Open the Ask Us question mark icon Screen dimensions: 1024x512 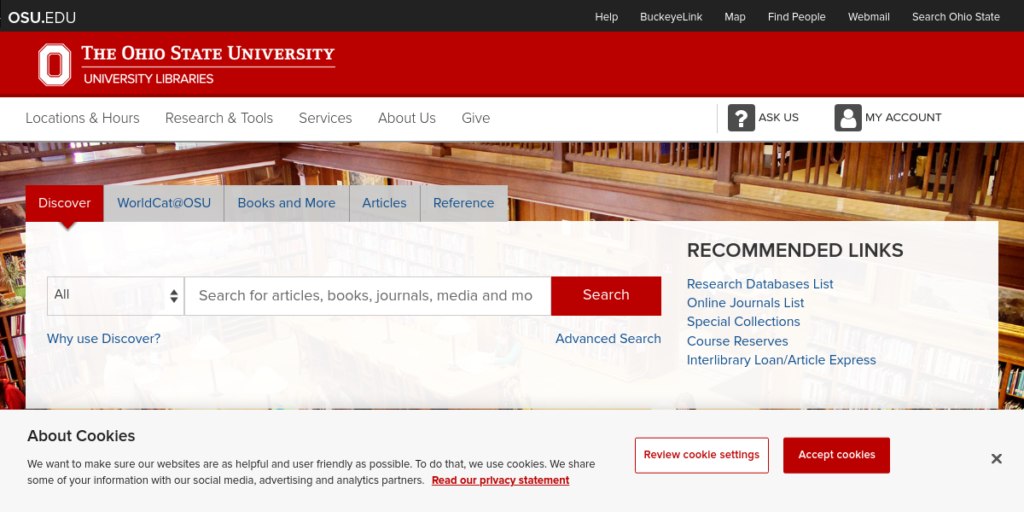(741, 118)
